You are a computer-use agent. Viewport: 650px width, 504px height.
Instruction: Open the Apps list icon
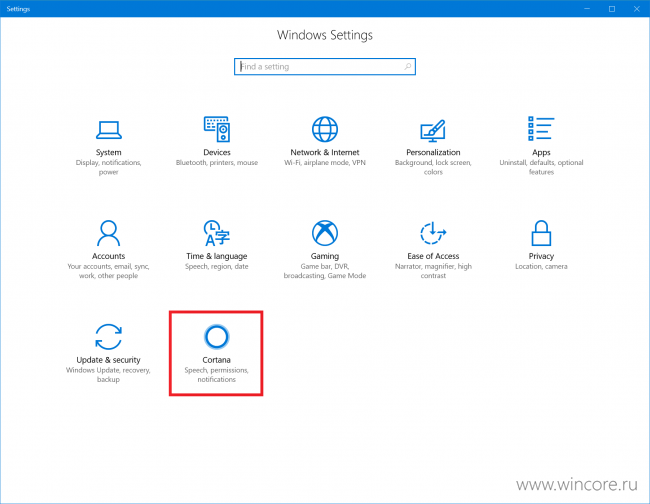(x=541, y=128)
